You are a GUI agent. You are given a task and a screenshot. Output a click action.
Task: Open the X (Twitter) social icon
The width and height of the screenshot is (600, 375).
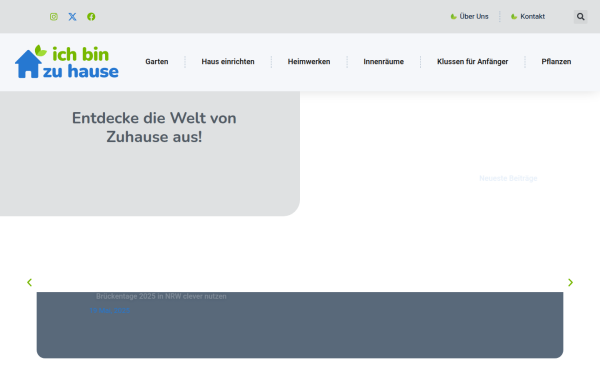click(x=72, y=16)
